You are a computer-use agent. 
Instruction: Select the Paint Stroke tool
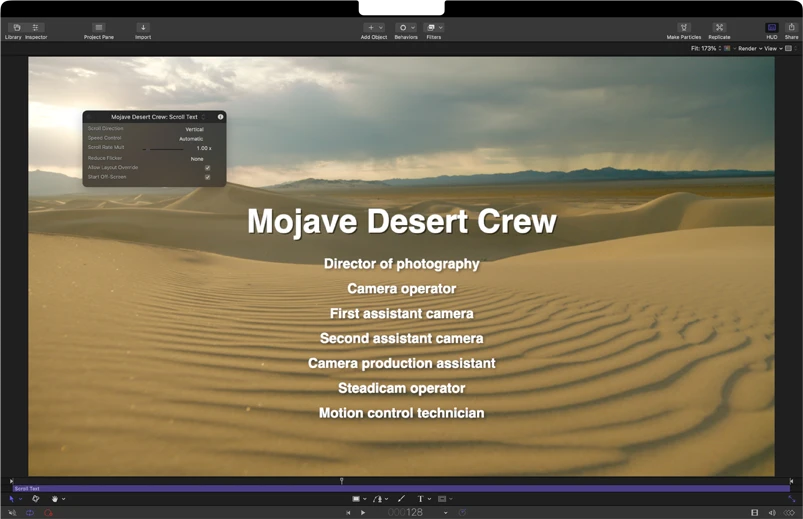coord(401,499)
